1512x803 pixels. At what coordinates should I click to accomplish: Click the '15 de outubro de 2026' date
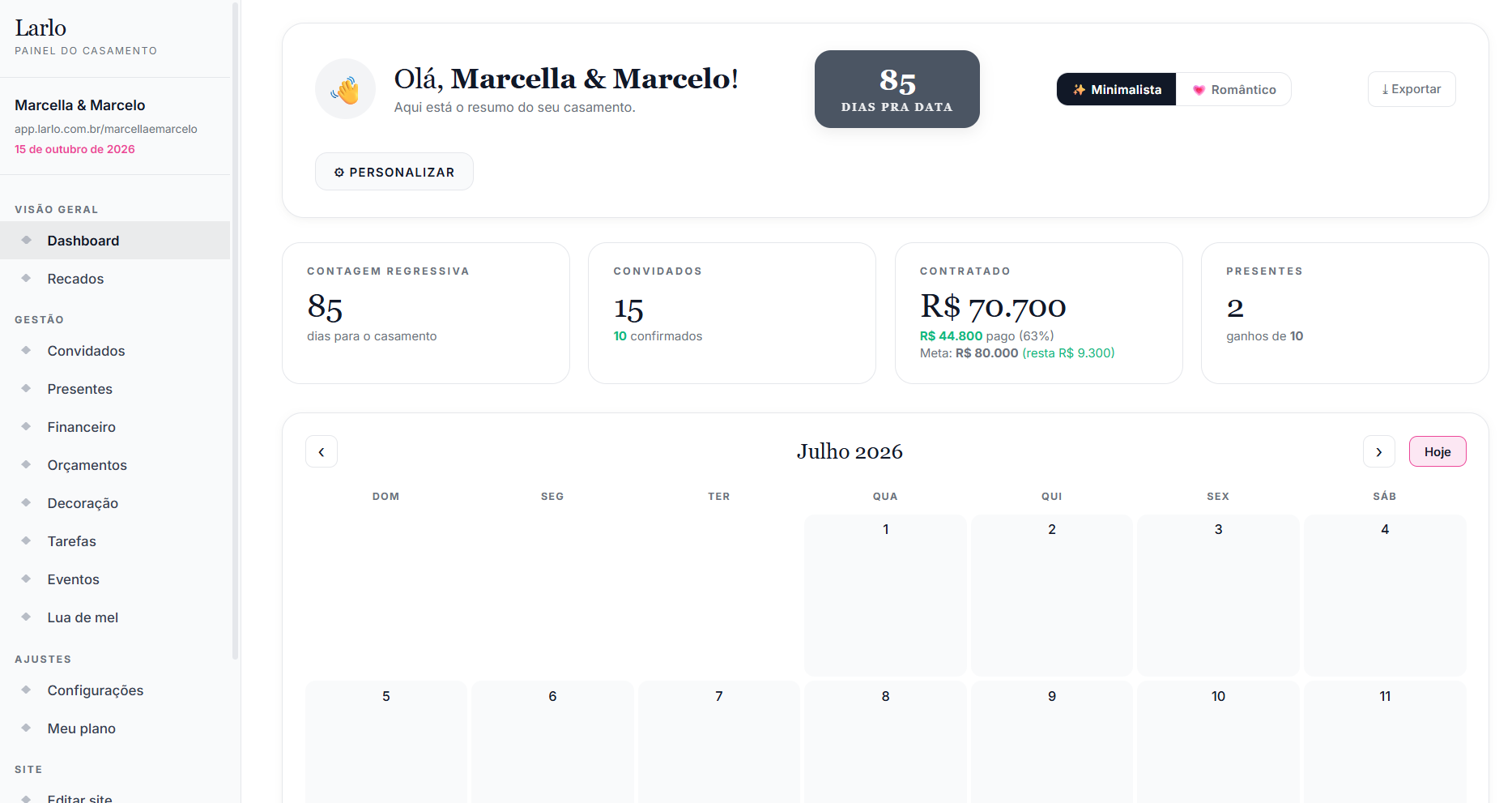click(x=75, y=149)
